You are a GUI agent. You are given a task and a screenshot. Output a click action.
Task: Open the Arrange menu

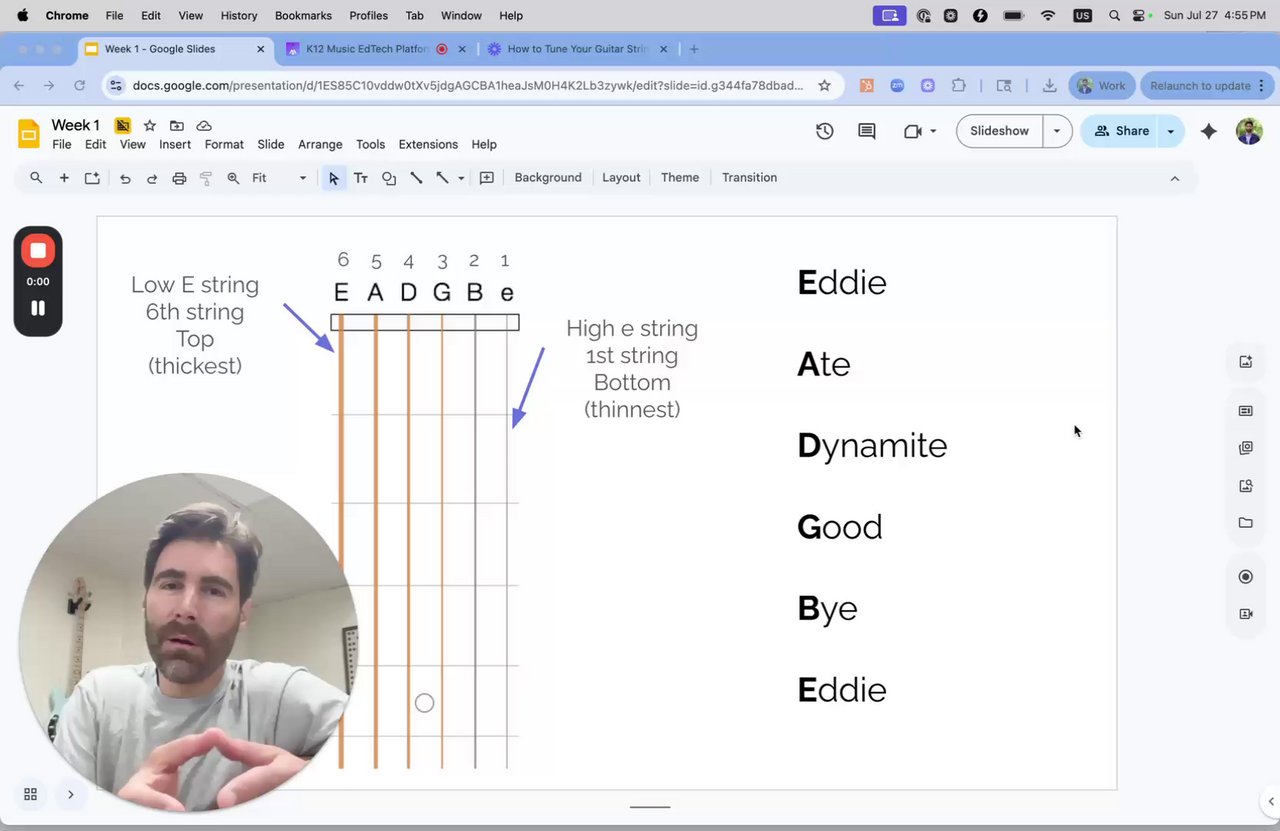pos(320,145)
